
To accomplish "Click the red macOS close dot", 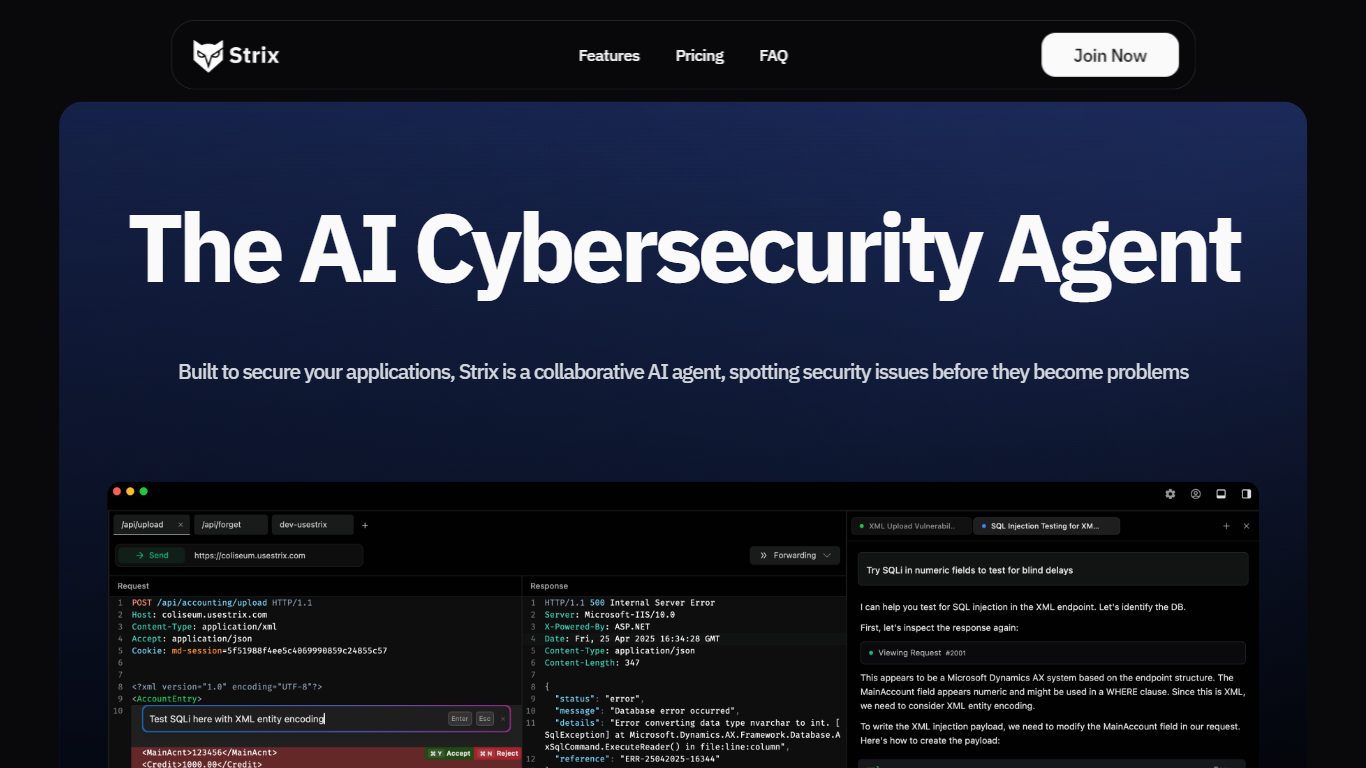I will [x=117, y=491].
